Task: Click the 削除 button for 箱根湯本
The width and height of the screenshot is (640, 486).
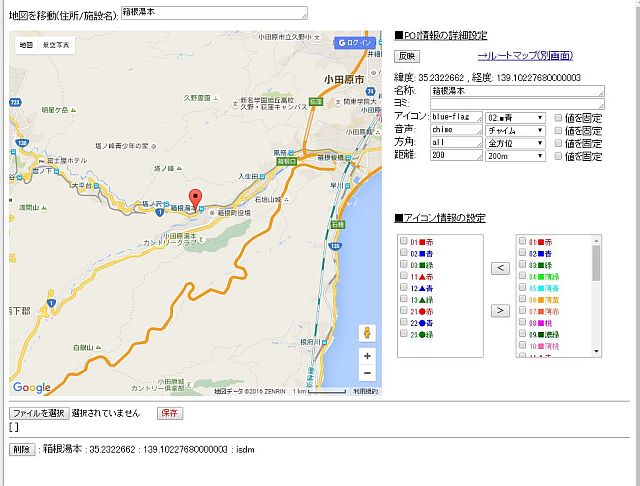Action: click(x=22, y=450)
